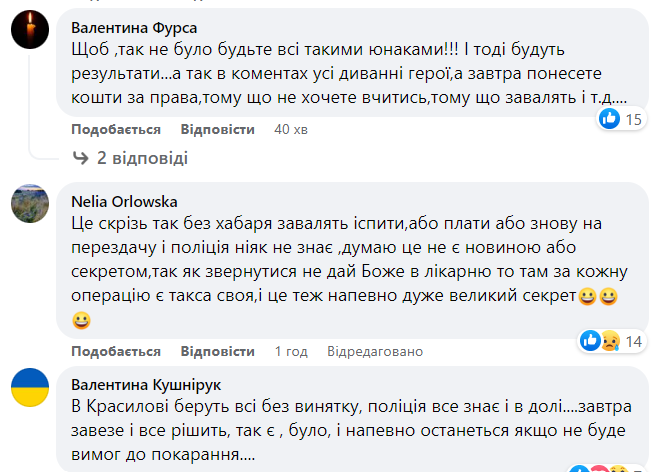The width and height of the screenshot is (654, 472).
Task: Reply to Валентина Фурса's comment via Відповісти
Action: click(x=217, y=130)
